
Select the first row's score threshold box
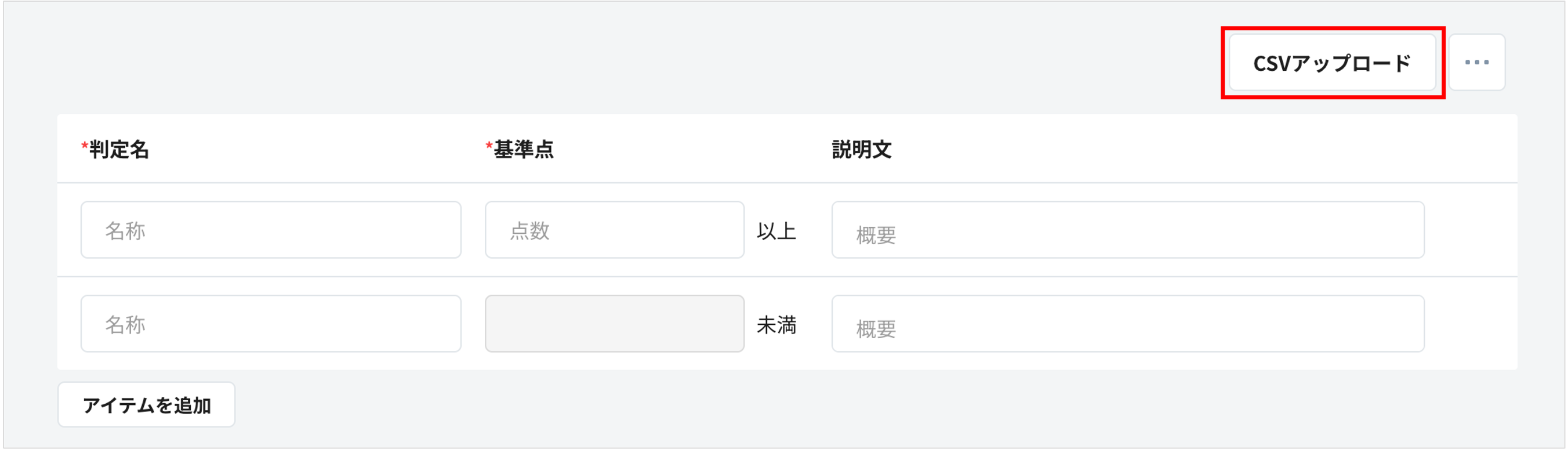click(x=613, y=230)
